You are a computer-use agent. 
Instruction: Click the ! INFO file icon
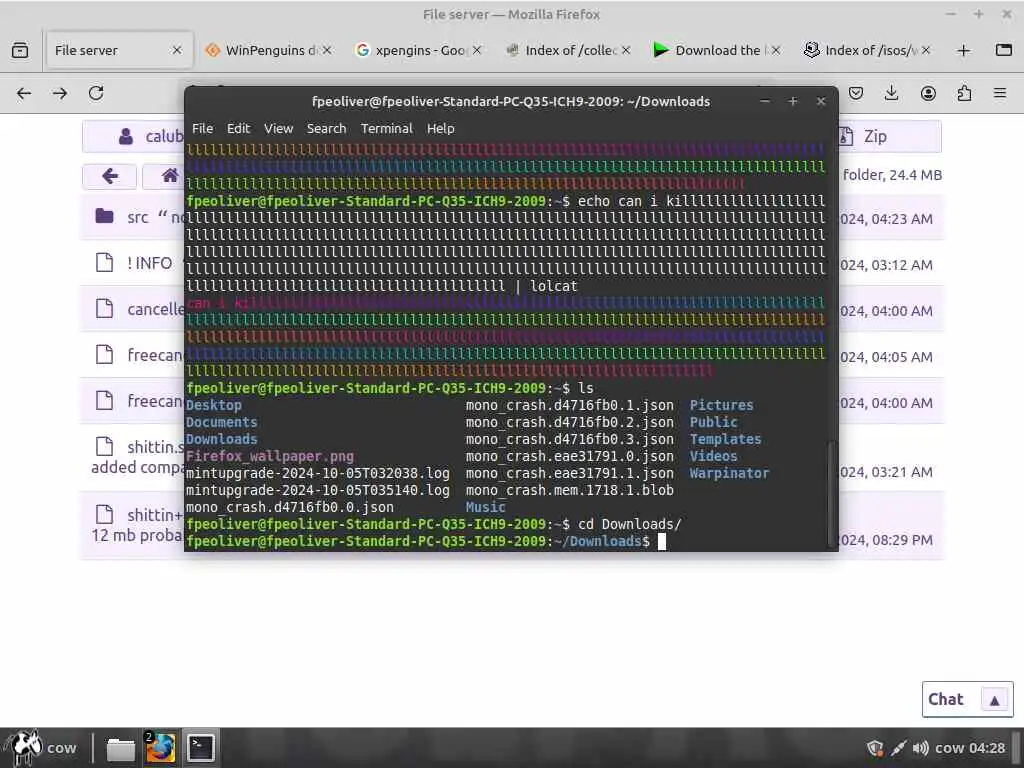coord(104,263)
